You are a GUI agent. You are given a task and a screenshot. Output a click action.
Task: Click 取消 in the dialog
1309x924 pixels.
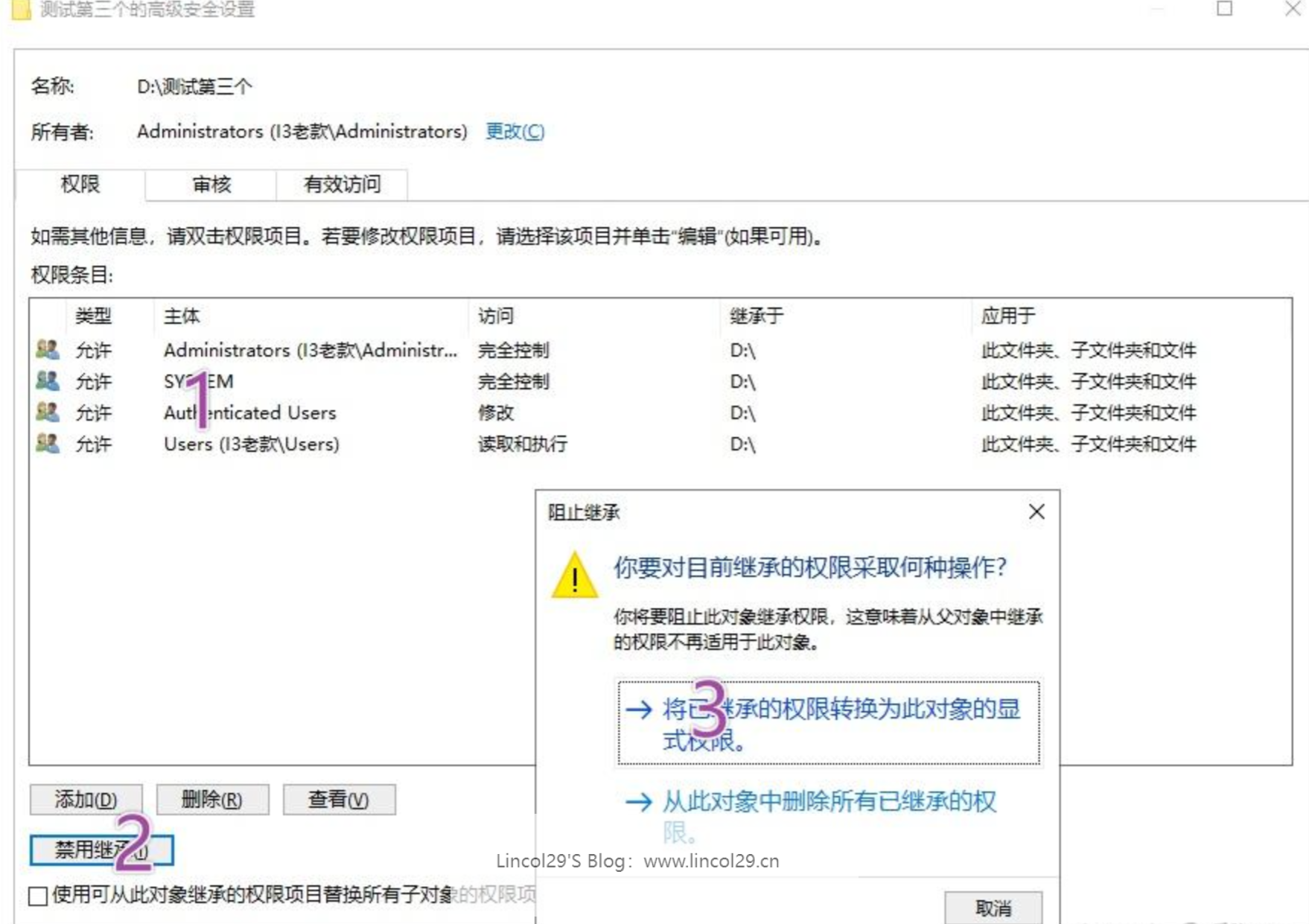pos(993,908)
